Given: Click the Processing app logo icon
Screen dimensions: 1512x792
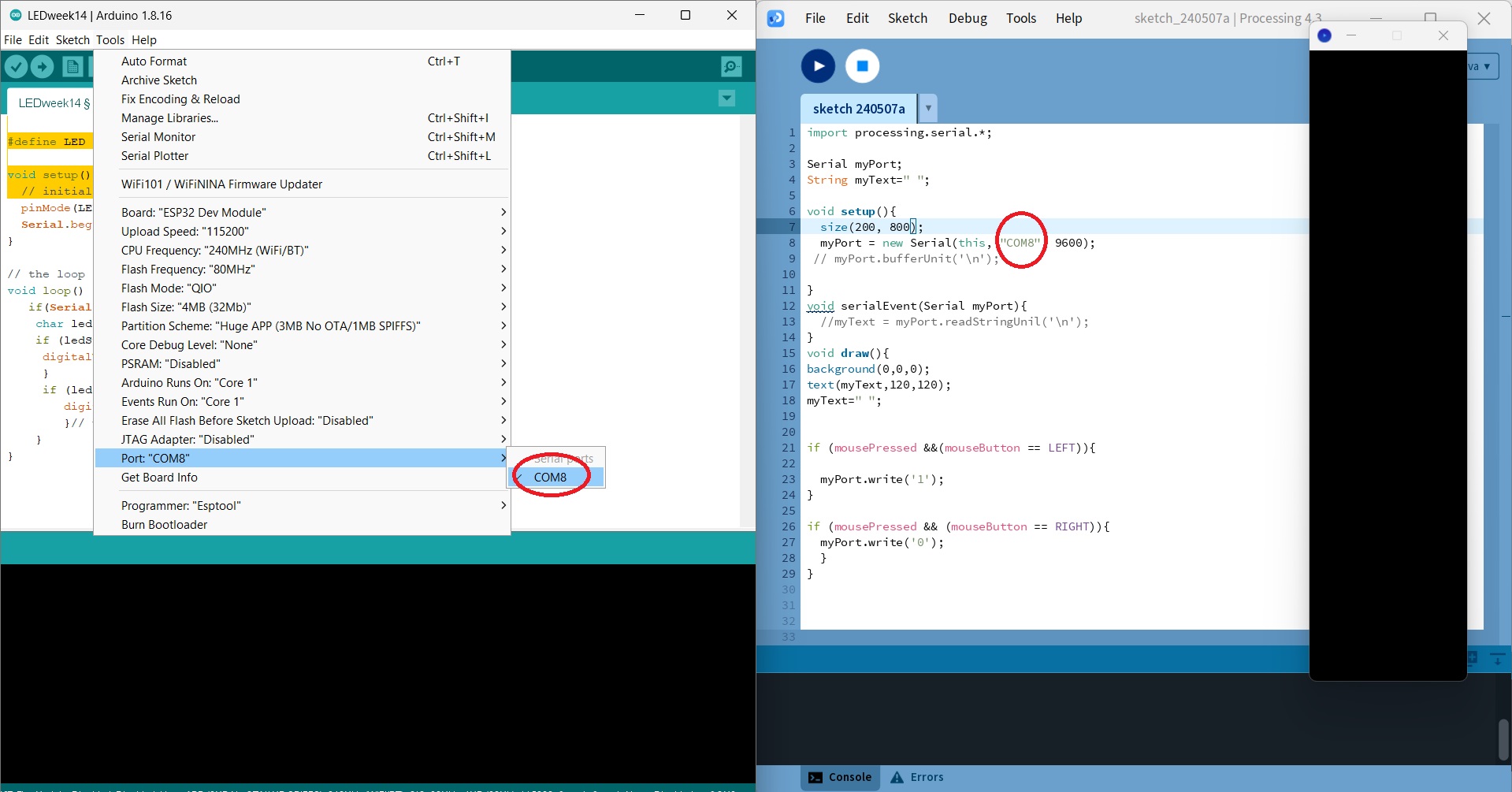Looking at the screenshot, I should coord(776,18).
